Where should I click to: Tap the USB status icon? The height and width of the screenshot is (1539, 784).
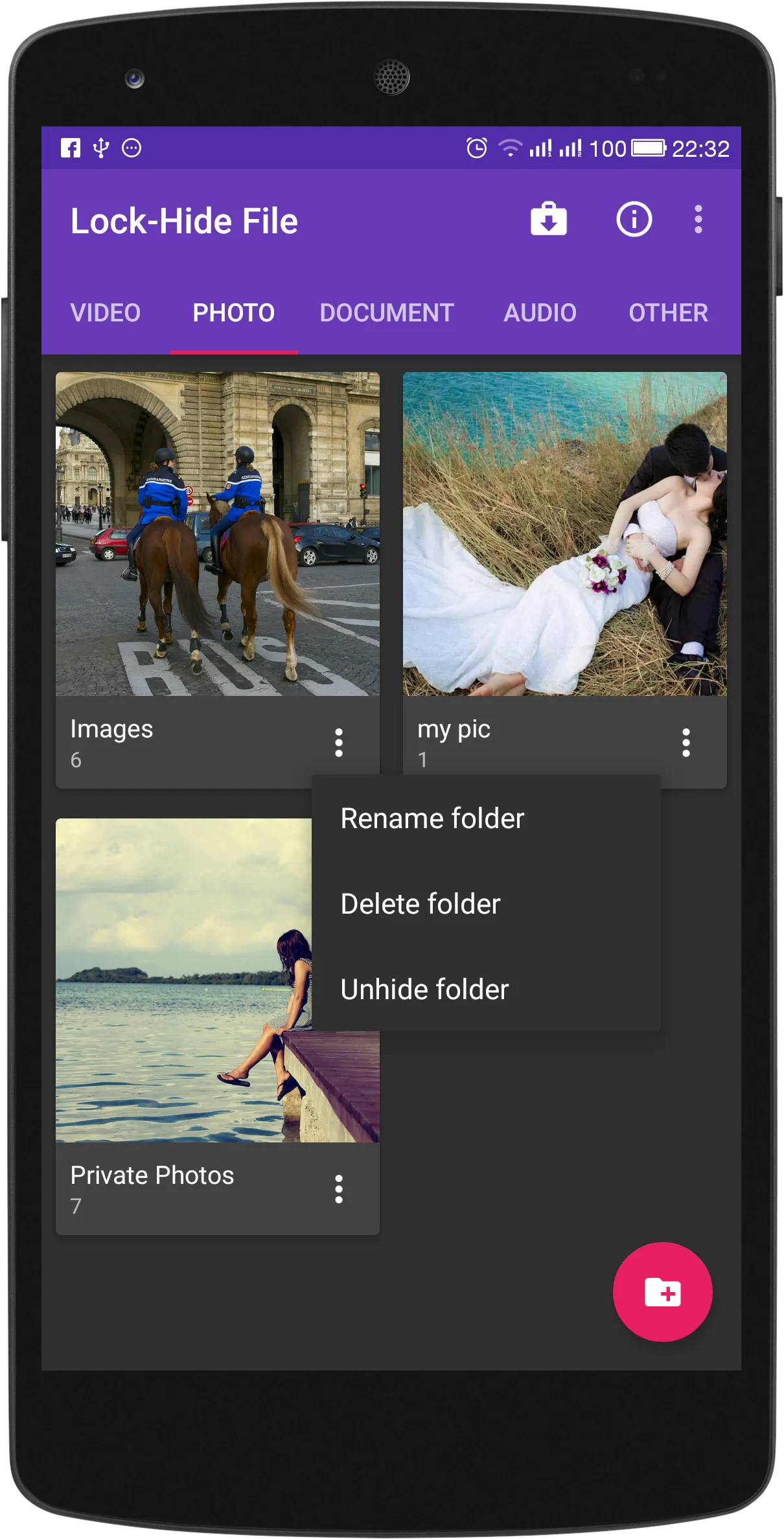pos(101,148)
